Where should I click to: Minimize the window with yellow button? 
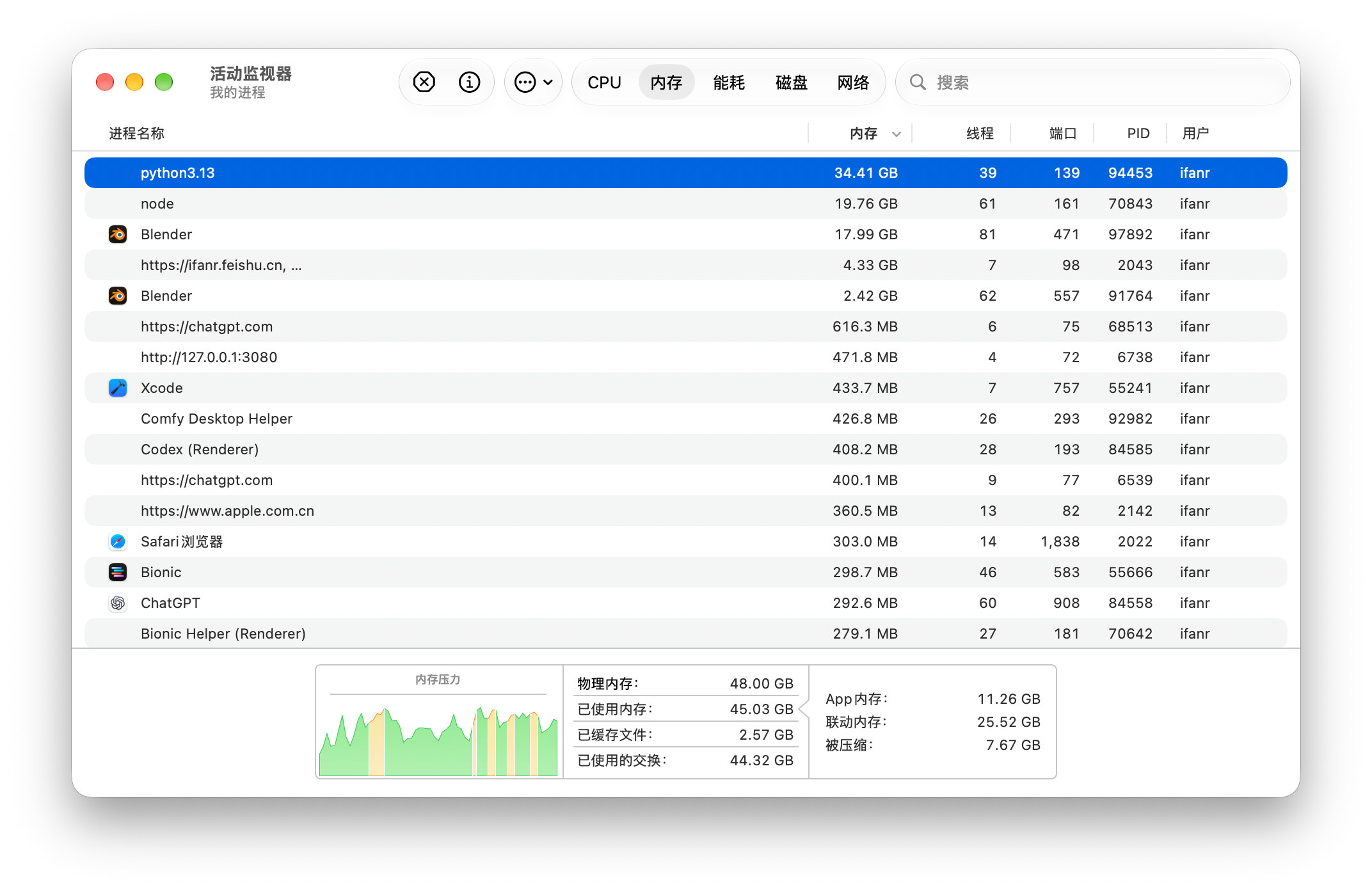134,82
